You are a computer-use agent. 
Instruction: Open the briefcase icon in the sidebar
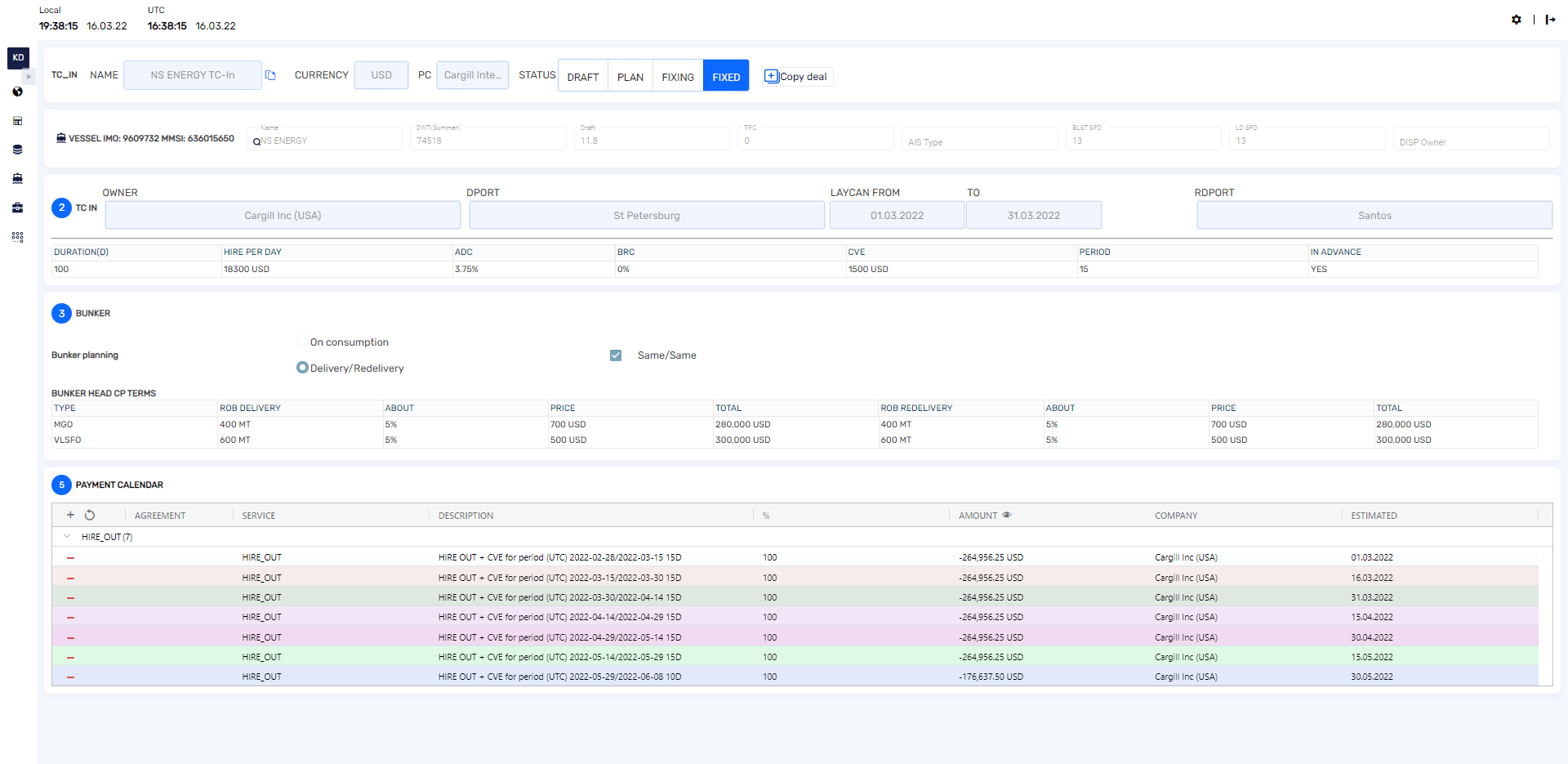[x=17, y=208]
